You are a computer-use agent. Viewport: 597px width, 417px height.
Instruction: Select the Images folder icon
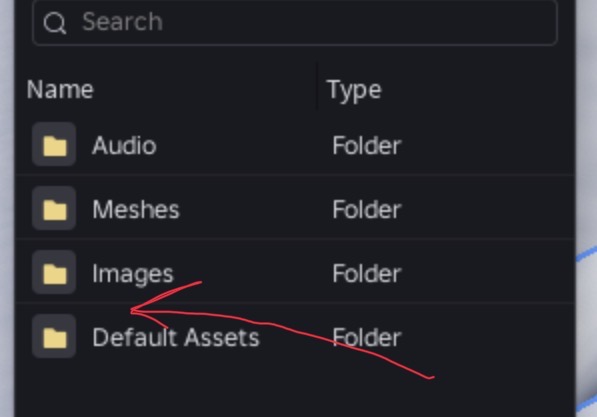coord(54,272)
